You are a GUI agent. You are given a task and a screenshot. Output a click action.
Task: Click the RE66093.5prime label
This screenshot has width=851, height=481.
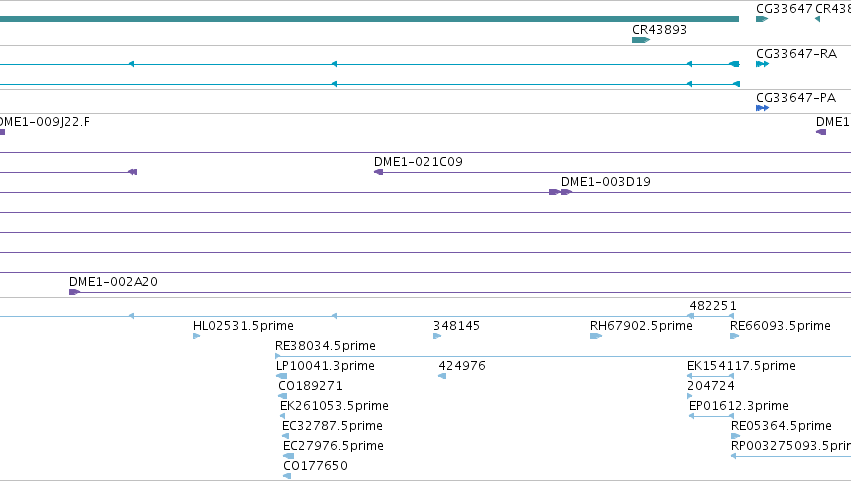coord(780,326)
